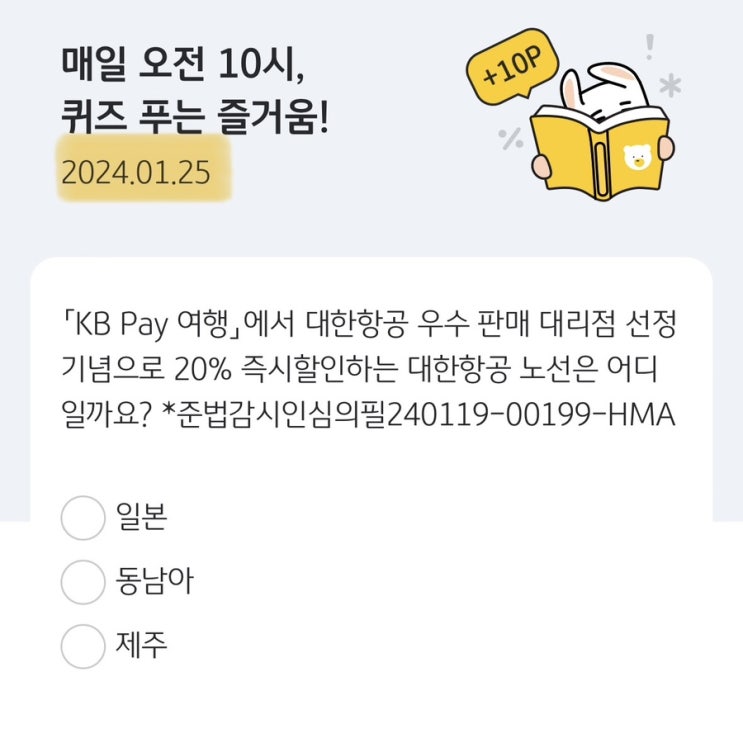Image resolution: width=743 pixels, height=743 pixels.
Task: Choose the 동남아 radio option
Action: click(x=82, y=581)
